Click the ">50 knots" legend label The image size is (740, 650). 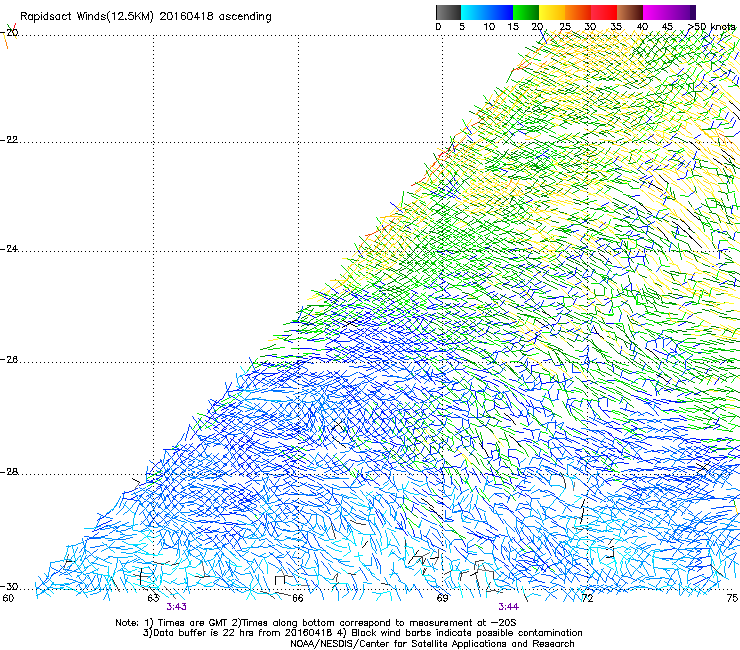click(x=711, y=27)
